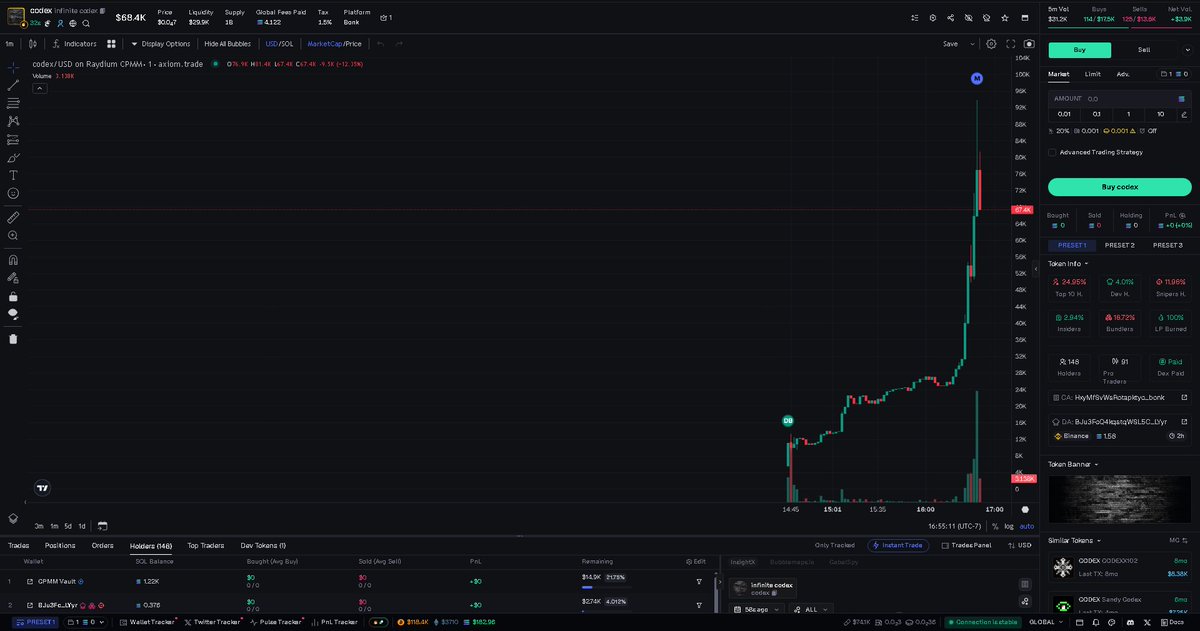Take a chart snapshot with camera icon
1200x631 pixels.
[x=1029, y=44]
